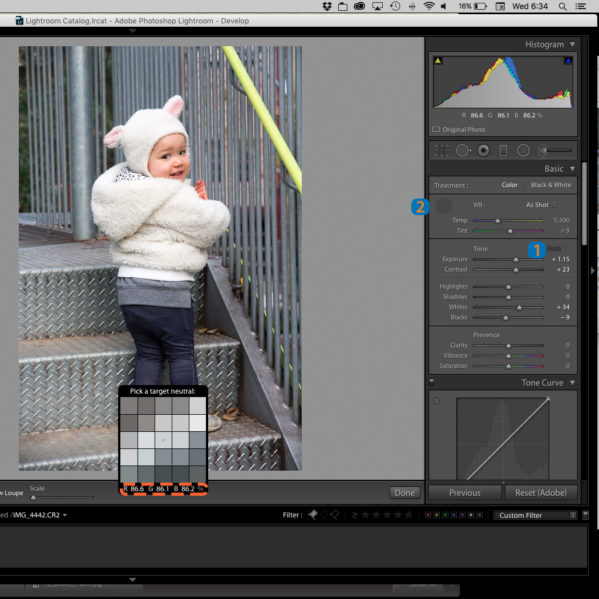Toggle shadow clipping indicator in histogram
The image size is (599, 599).
tap(438, 60)
